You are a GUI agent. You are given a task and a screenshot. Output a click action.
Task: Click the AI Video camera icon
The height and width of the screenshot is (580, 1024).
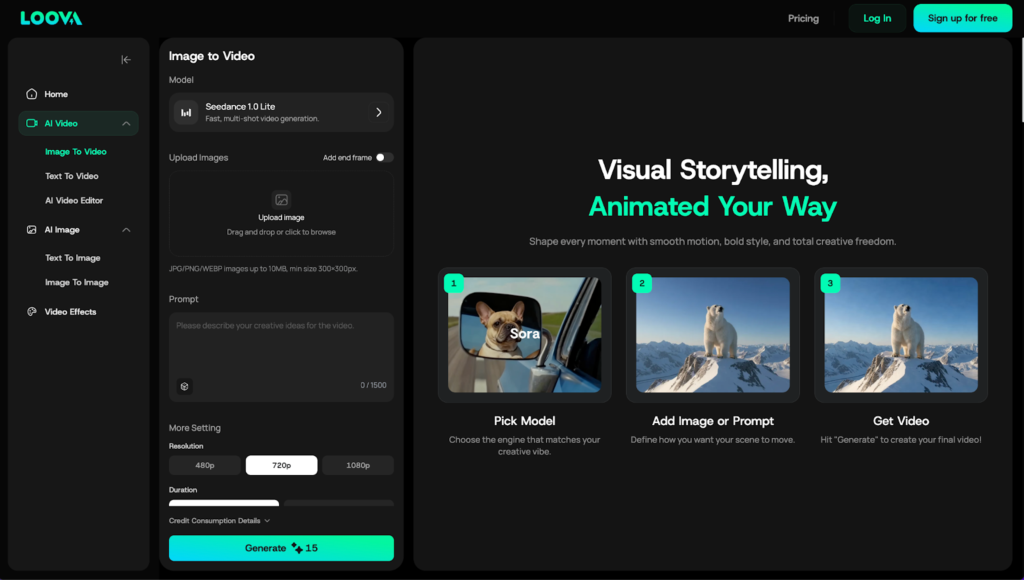pos(32,124)
